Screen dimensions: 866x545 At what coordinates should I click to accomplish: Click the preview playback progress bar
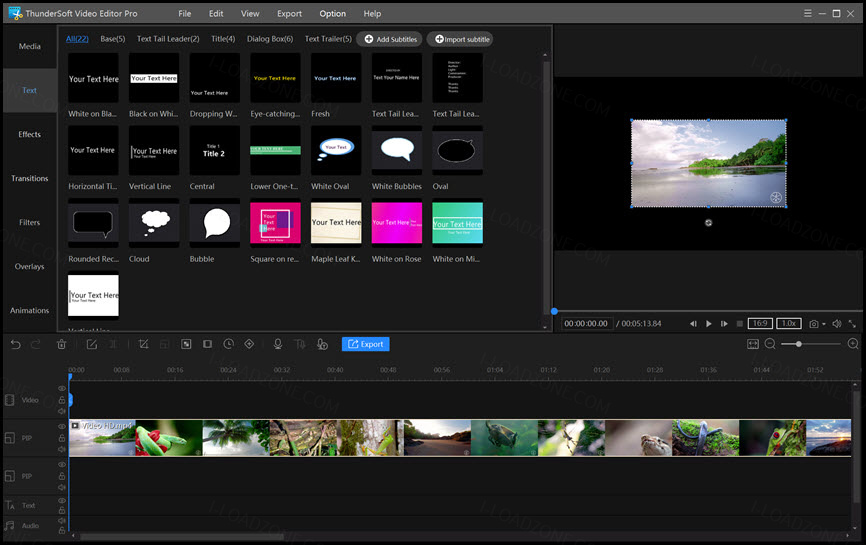pyautogui.click(x=709, y=311)
